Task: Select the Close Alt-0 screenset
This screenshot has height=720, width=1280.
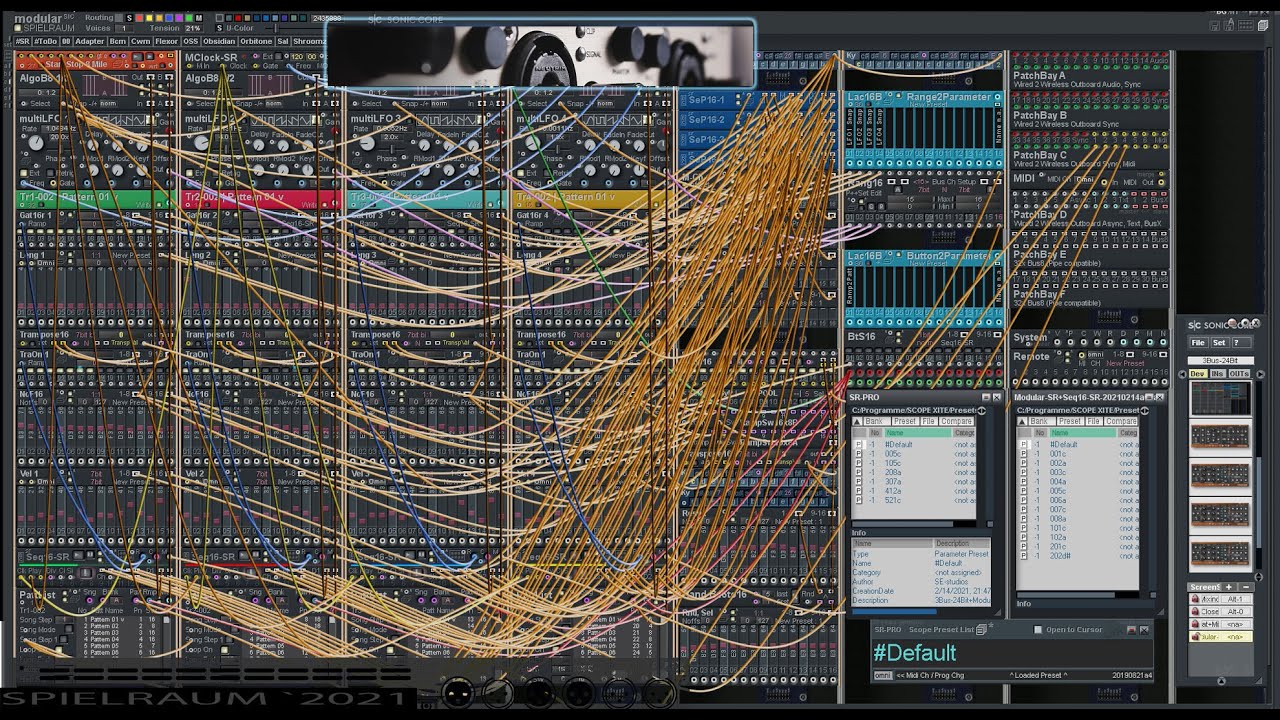Action: 1221,611
